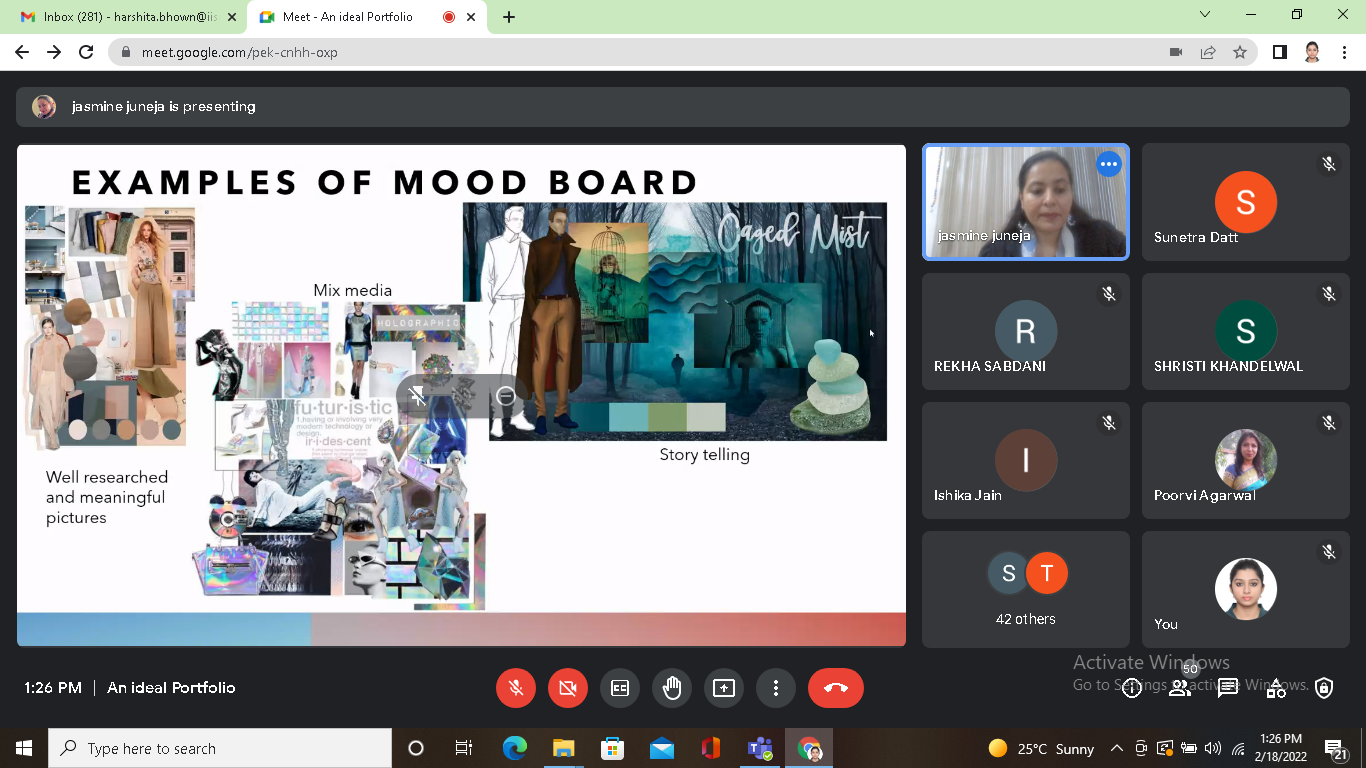Leave the call with red hang-up button
This screenshot has height=768, width=1366.
pos(835,688)
